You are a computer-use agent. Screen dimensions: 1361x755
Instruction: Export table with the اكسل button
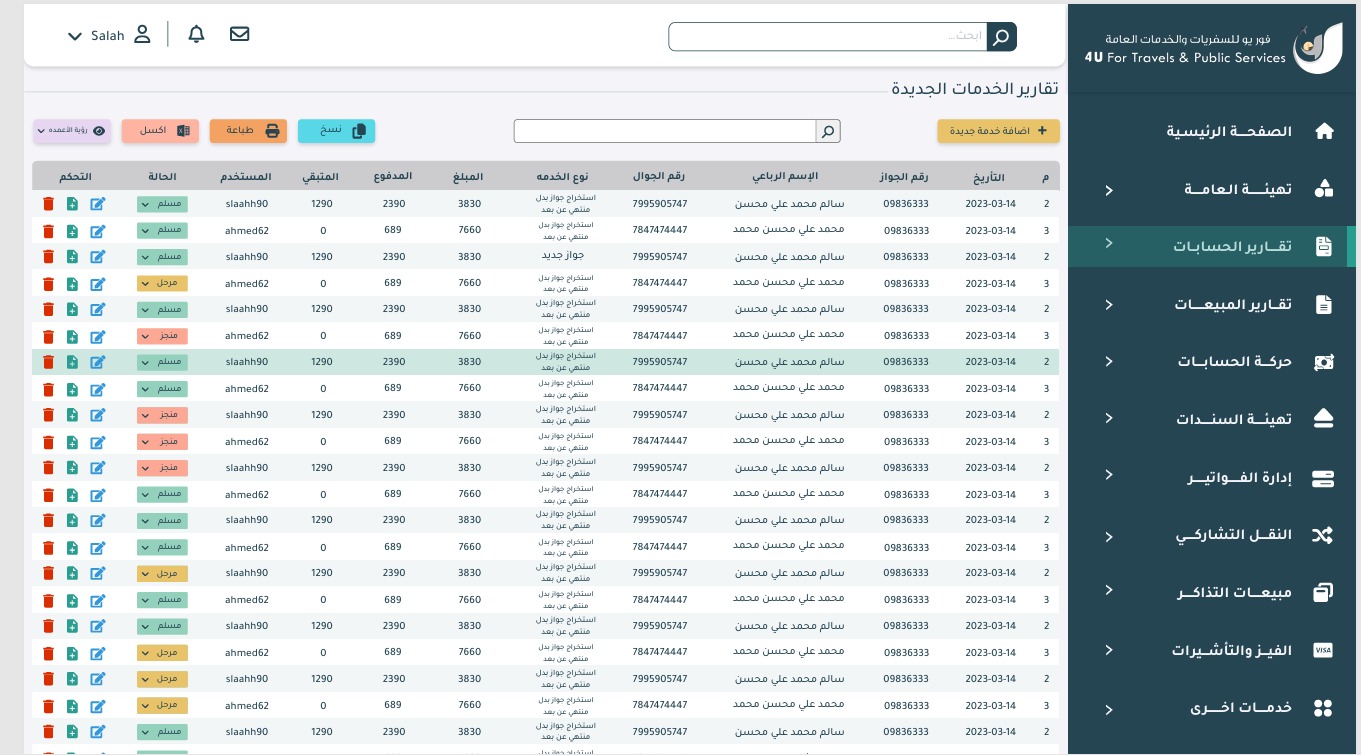(160, 131)
